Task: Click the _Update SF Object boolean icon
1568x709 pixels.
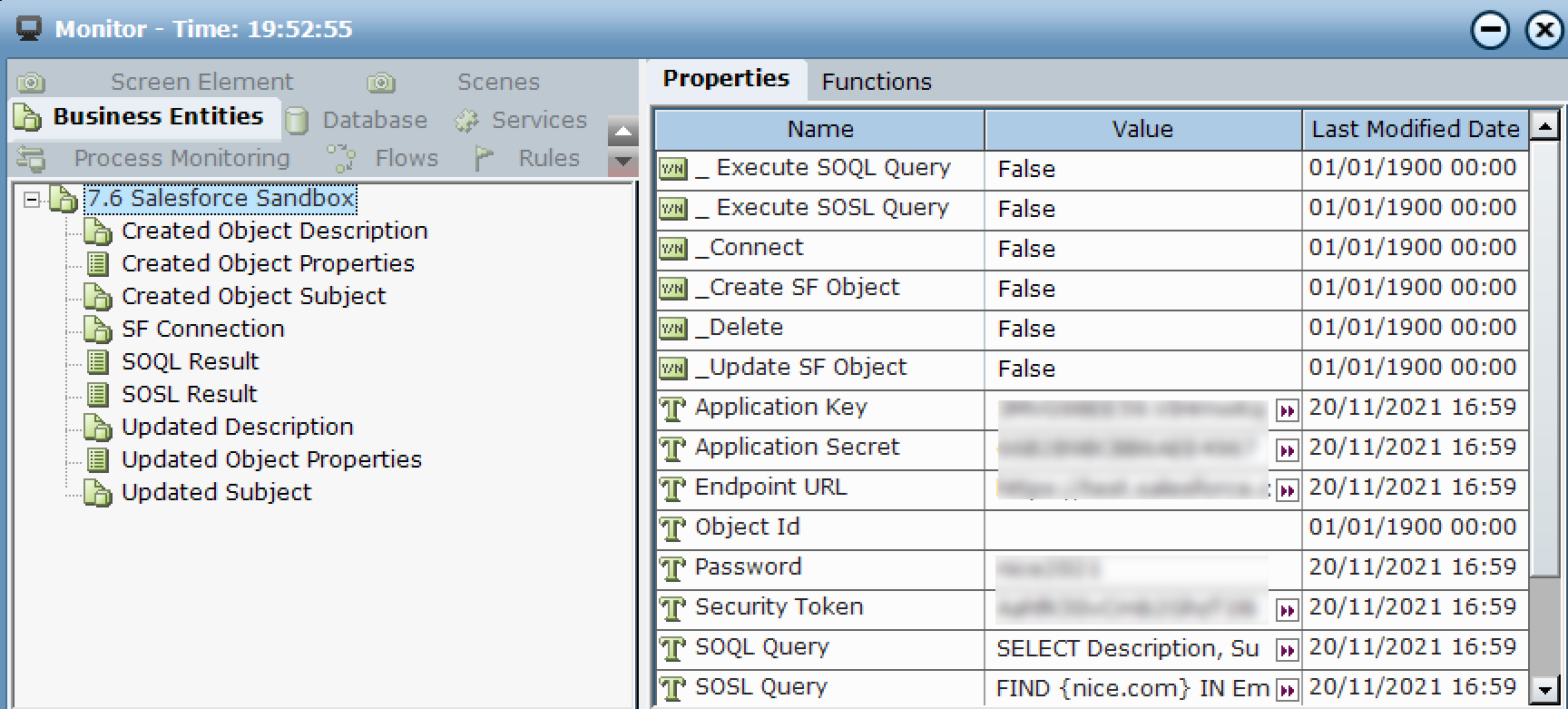Action: [673, 369]
